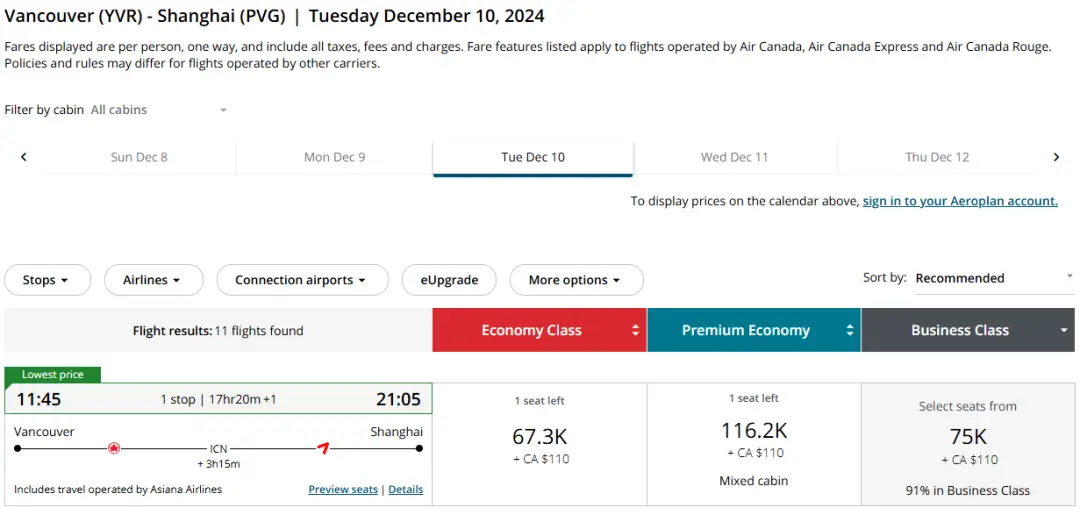Switch to Wed Dec 11 tab
Screen dimensions: 1080x508
[734, 157]
